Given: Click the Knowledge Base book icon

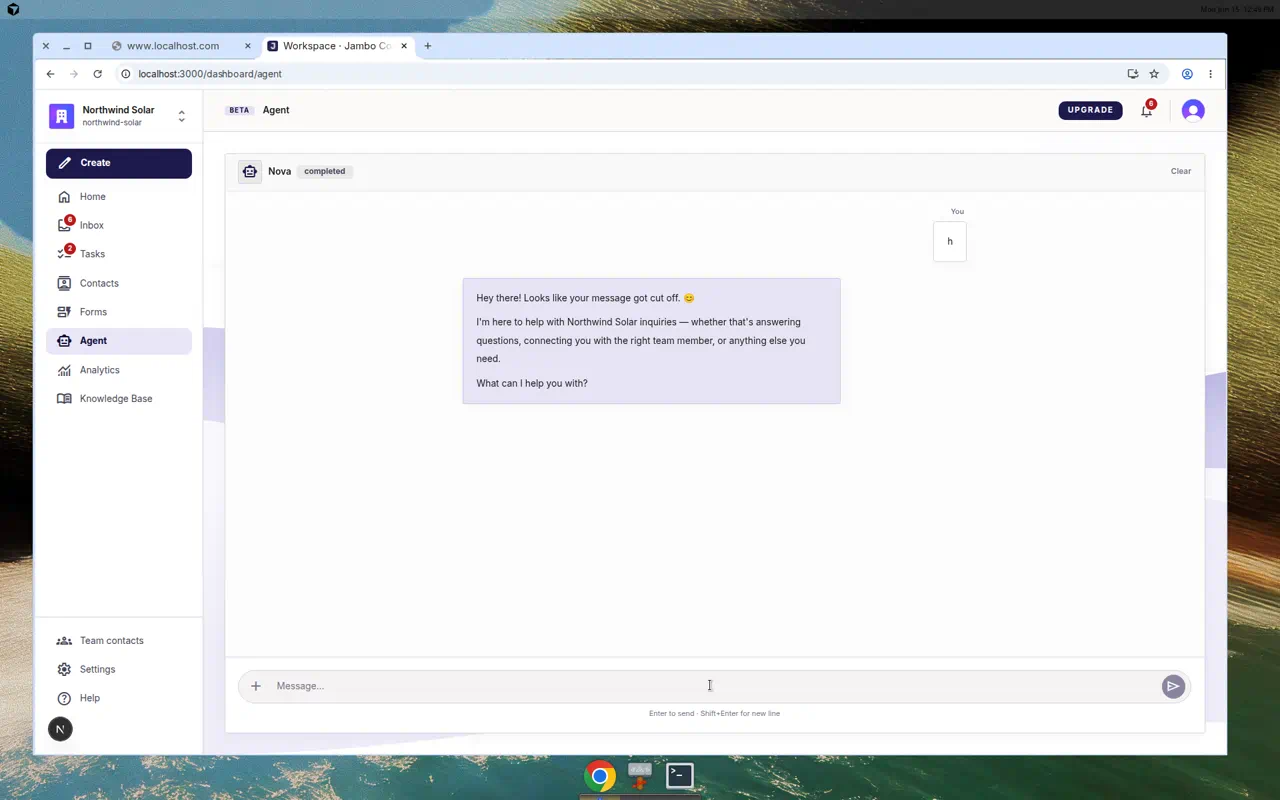Looking at the screenshot, I should 64,398.
